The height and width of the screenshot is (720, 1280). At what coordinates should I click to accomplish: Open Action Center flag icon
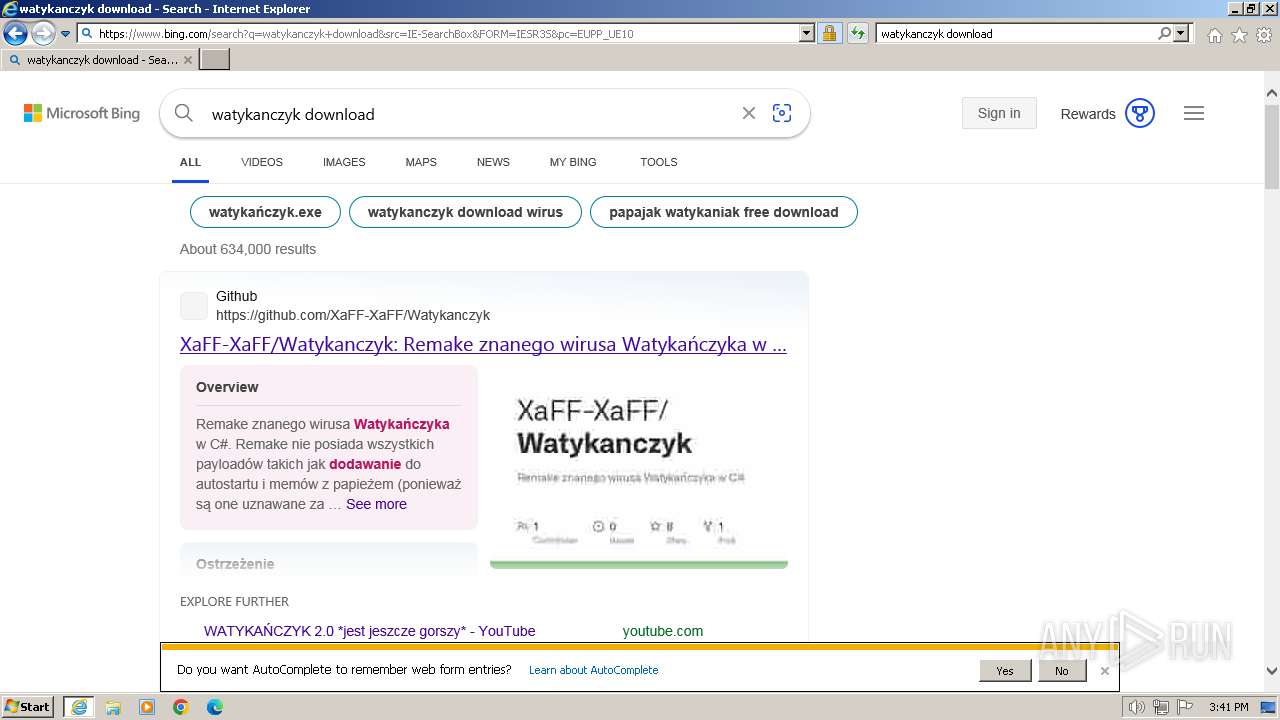tap(1185, 707)
